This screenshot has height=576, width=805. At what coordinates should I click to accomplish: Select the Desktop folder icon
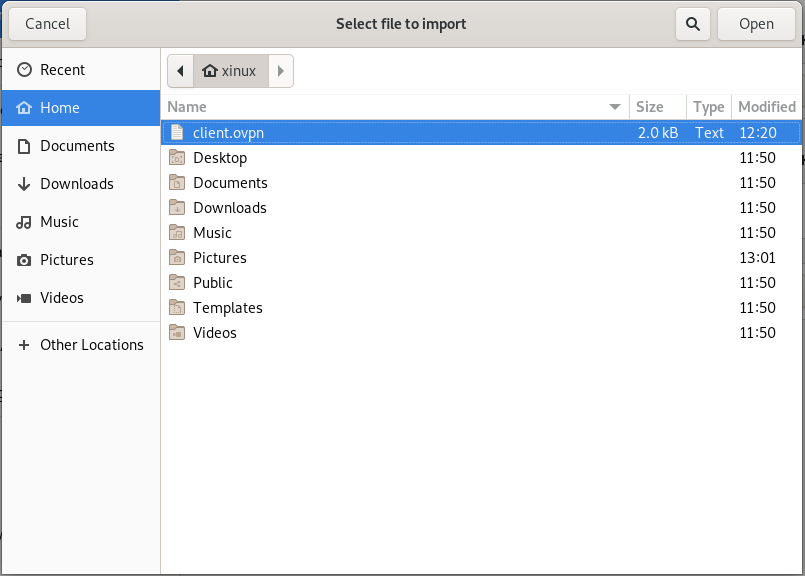coord(177,158)
